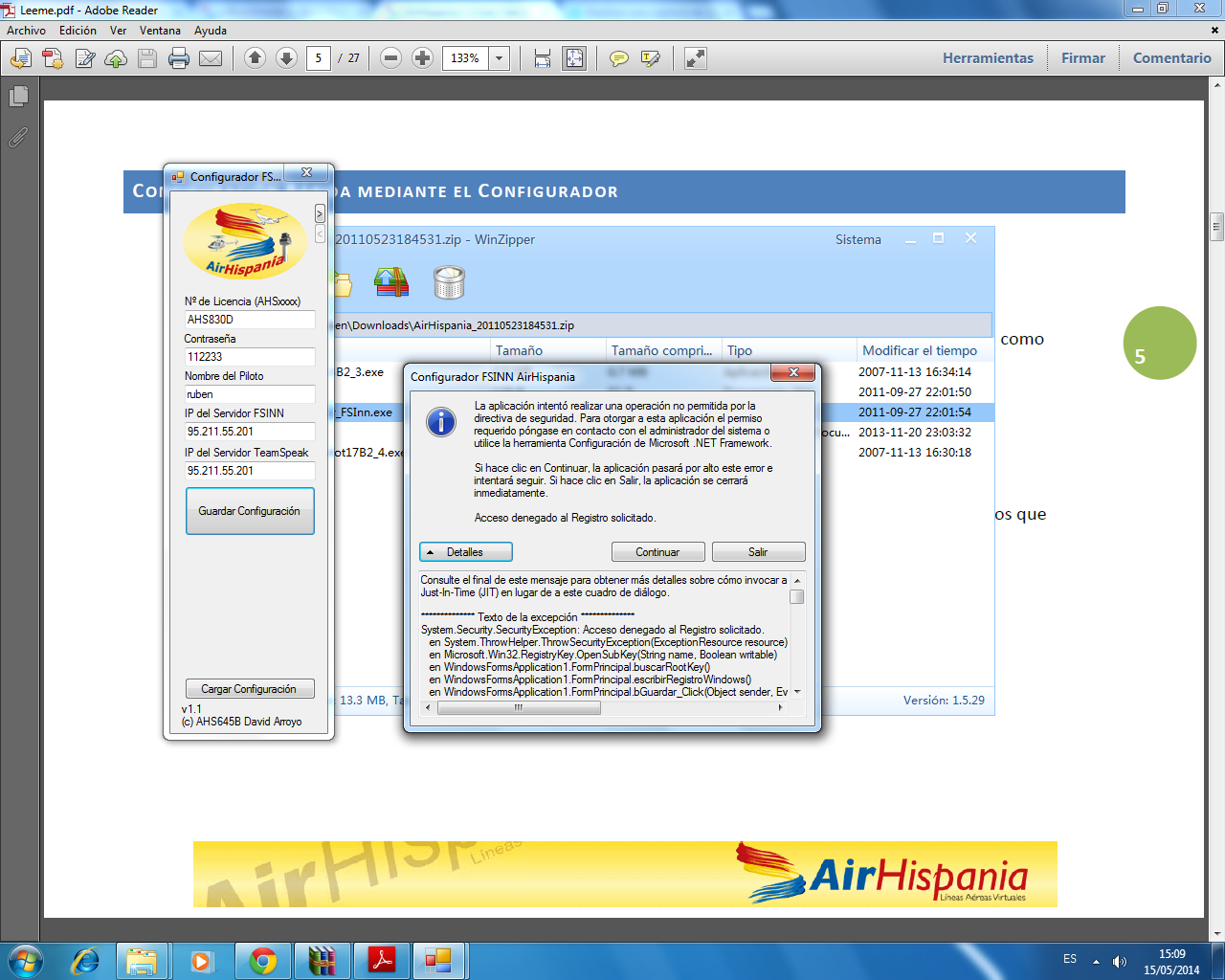Toggle fit one full page view
Screen dimensions: 1225x980
(x=574, y=58)
